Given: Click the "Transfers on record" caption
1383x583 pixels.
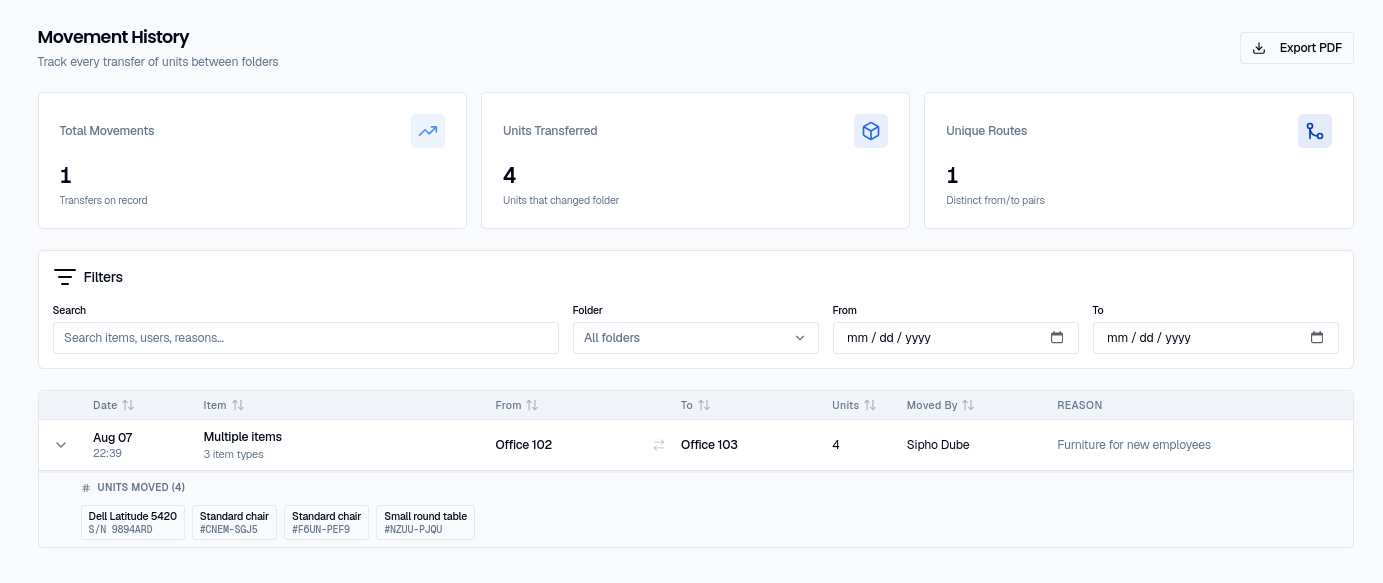Looking at the screenshot, I should point(104,200).
